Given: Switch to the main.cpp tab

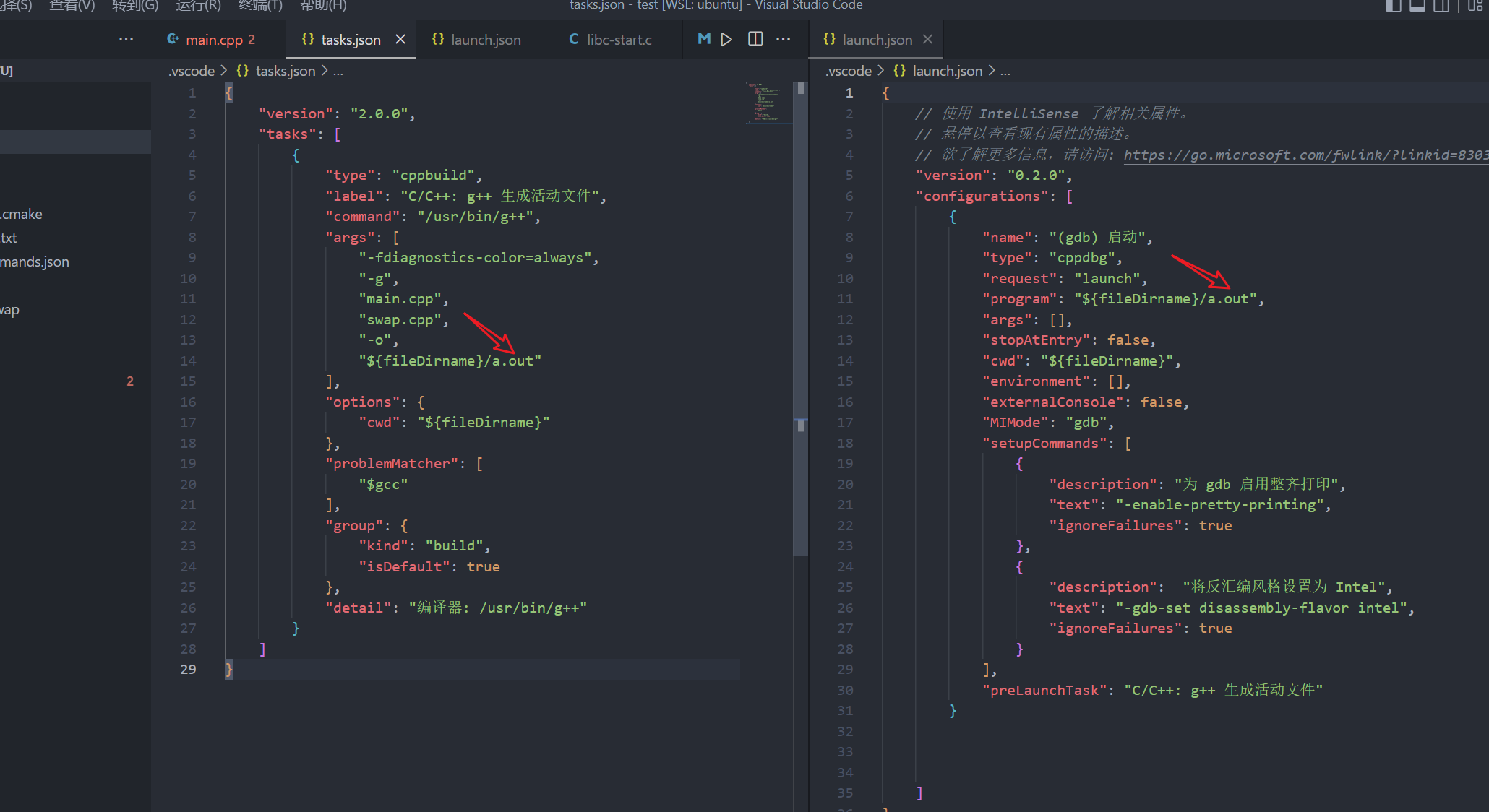Looking at the screenshot, I should pos(213,40).
